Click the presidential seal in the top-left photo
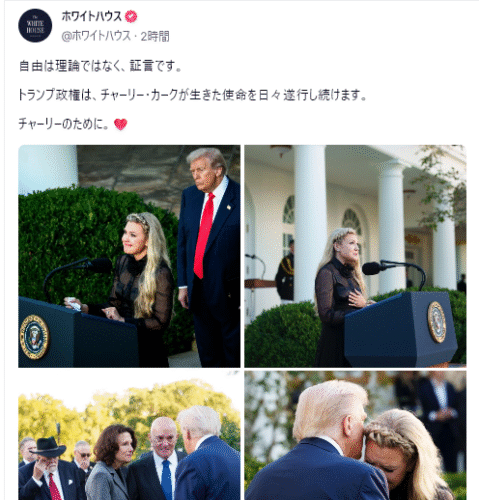Viewport: 479px width, 500px height. pos(34,337)
